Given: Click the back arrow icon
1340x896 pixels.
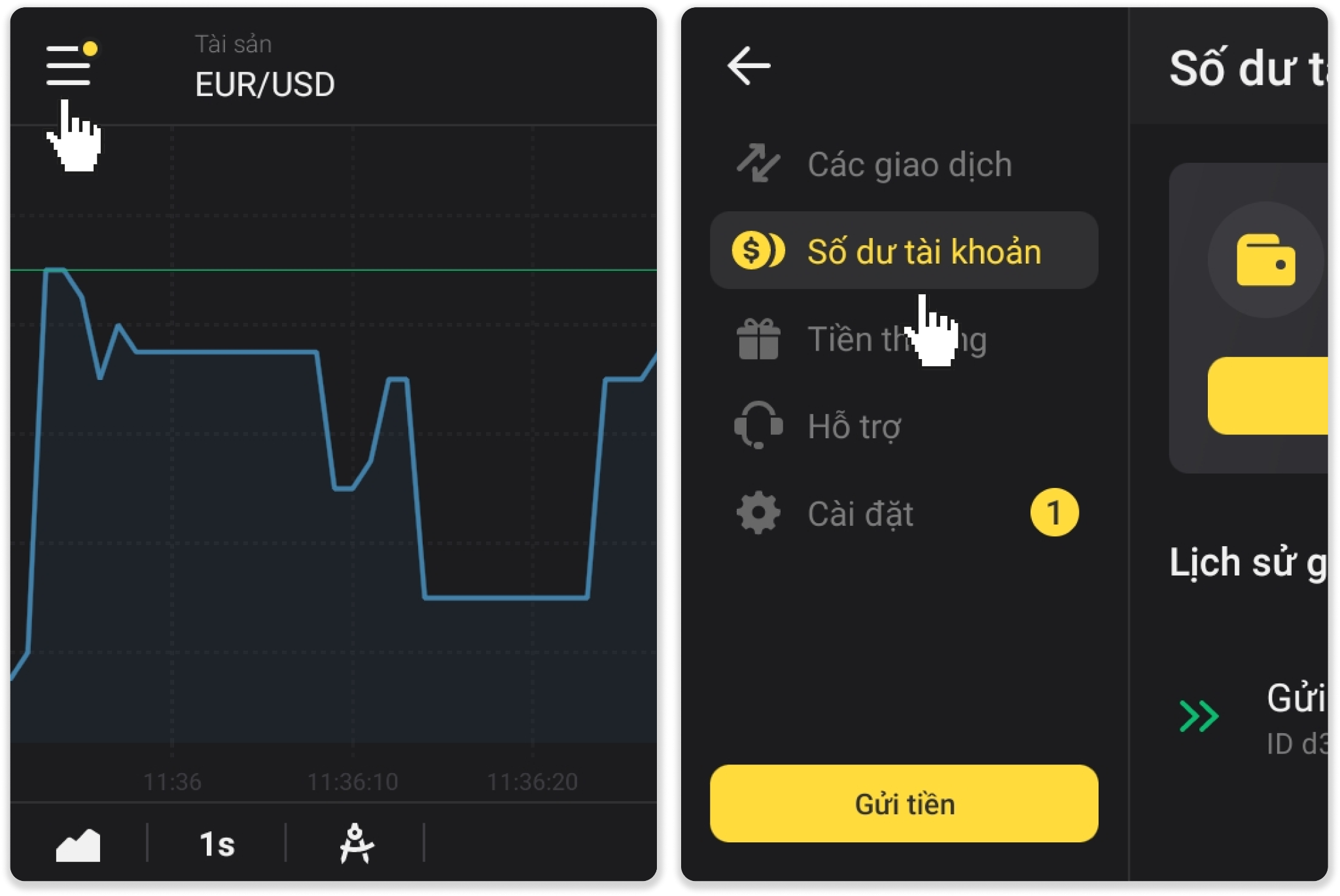Looking at the screenshot, I should click(749, 65).
